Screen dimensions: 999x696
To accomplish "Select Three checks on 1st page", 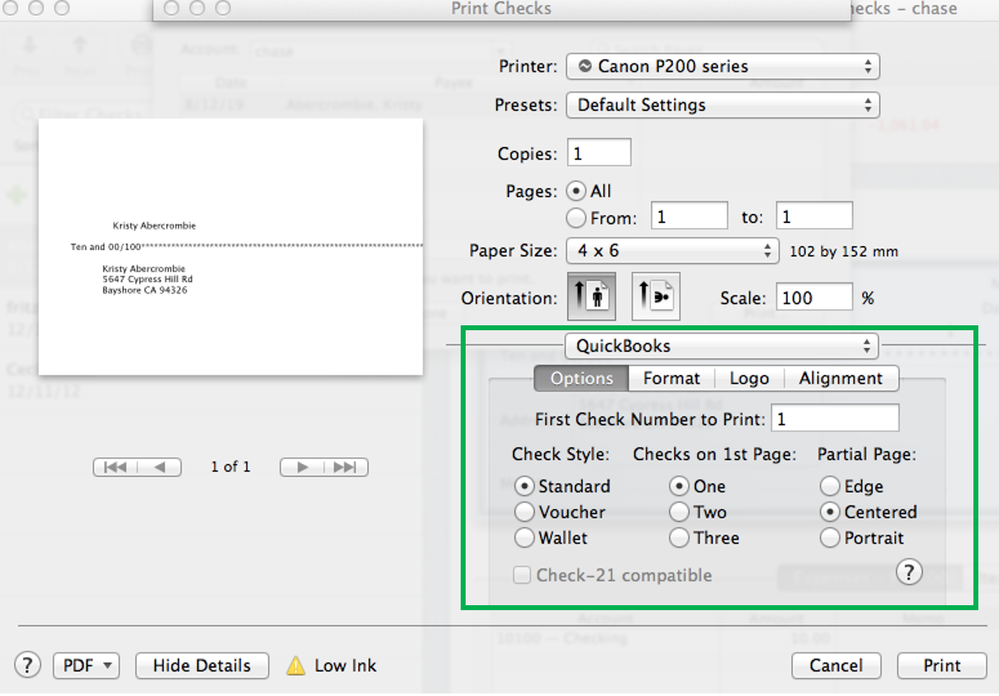I will pyautogui.click(x=679, y=538).
